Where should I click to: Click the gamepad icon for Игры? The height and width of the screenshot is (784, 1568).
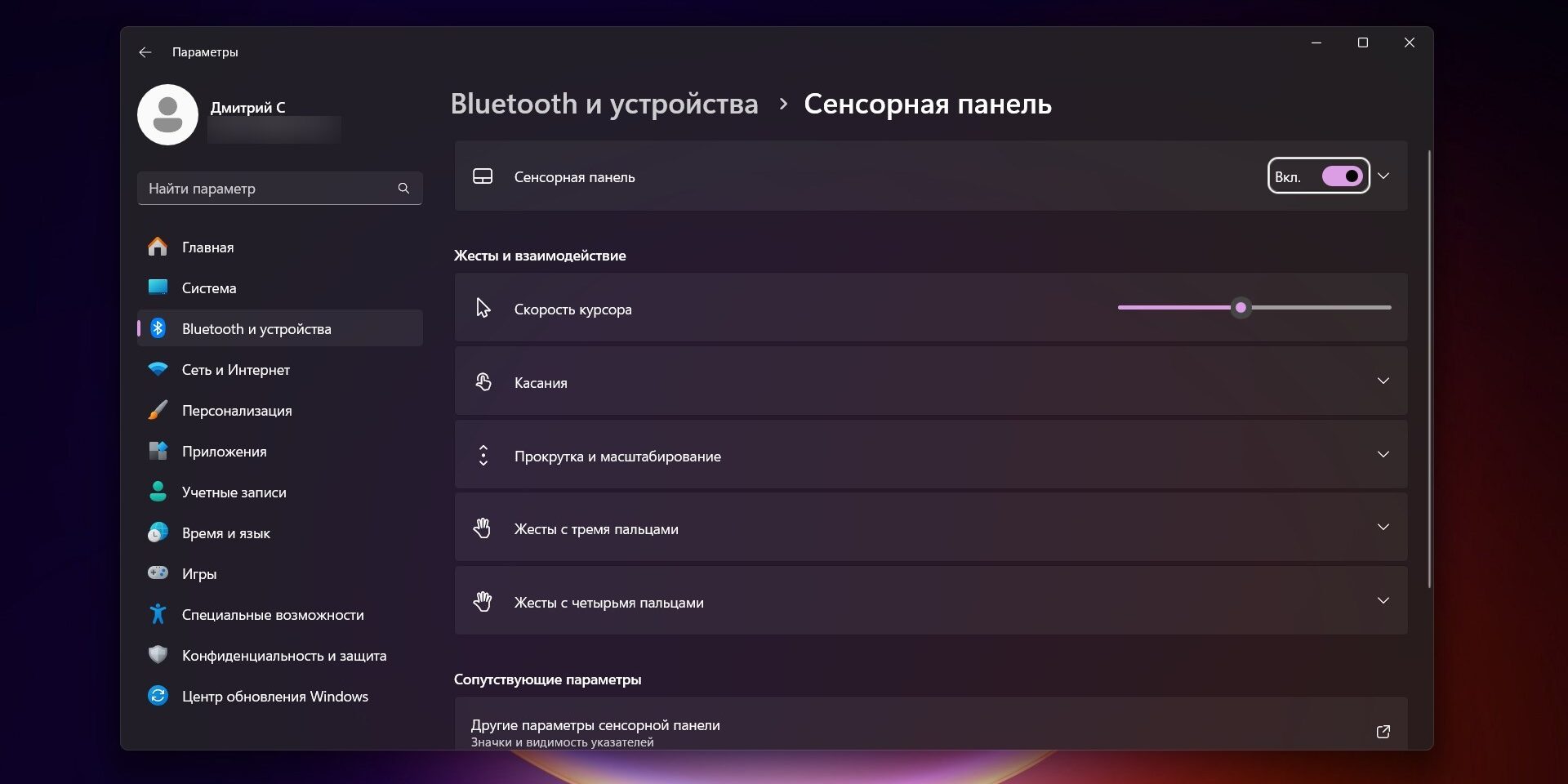pos(158,573)
